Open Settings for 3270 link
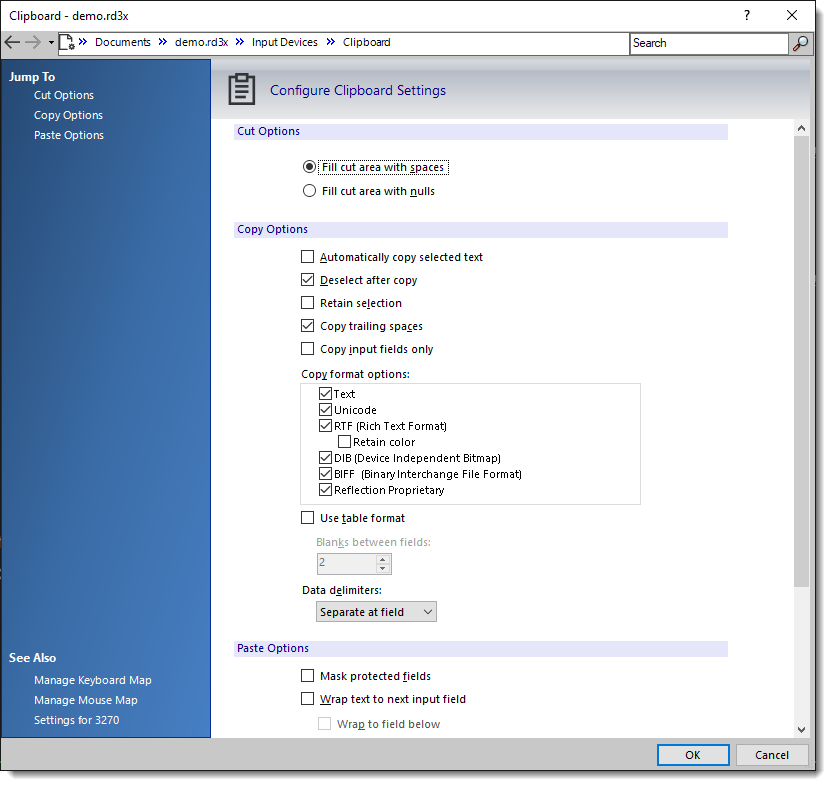The image size is (831, 786). pyautogui.click(x=76, y=720)
